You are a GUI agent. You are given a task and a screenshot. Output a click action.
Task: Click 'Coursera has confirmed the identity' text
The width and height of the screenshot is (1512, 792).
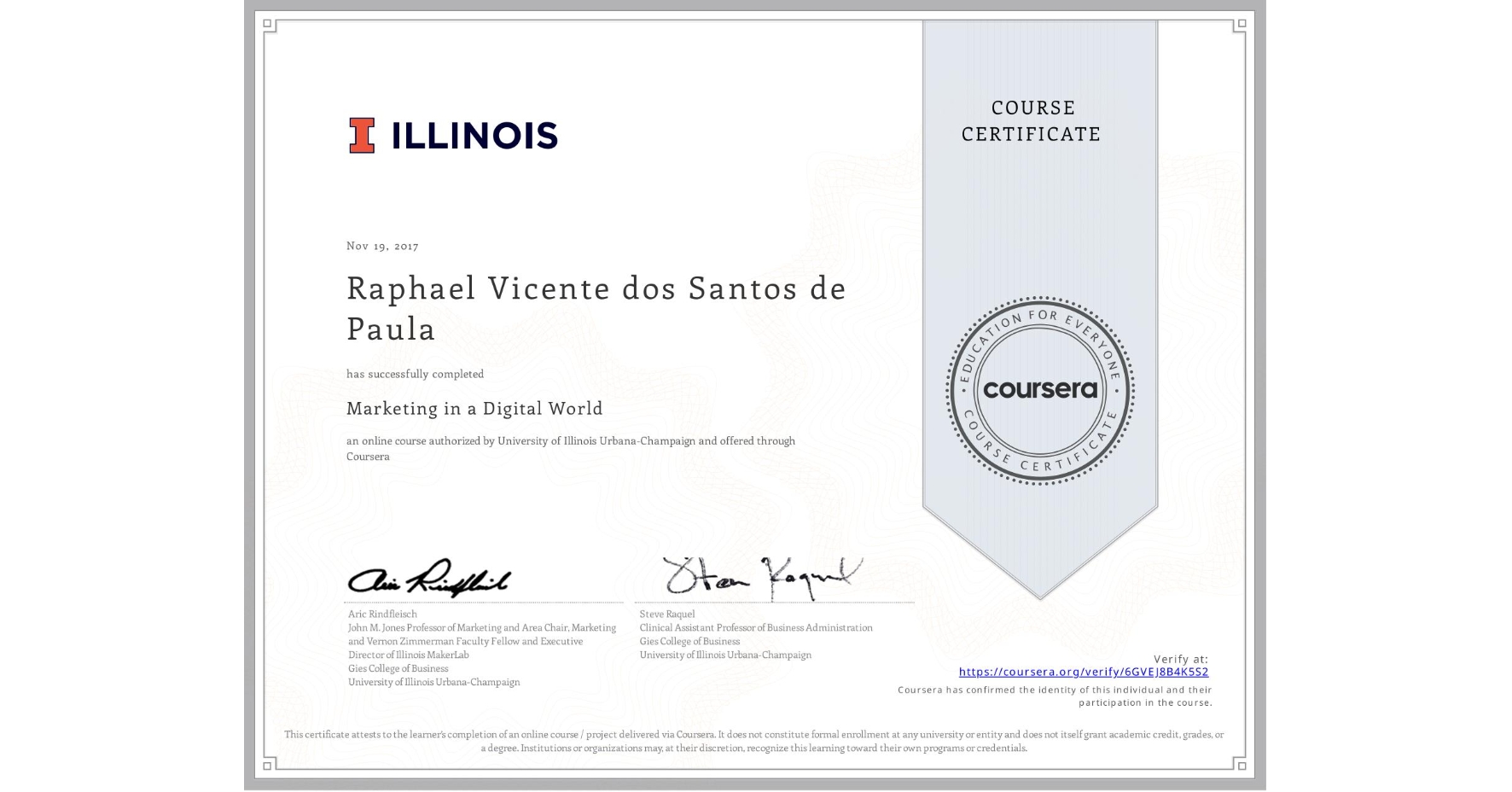tap(1055, 696)
